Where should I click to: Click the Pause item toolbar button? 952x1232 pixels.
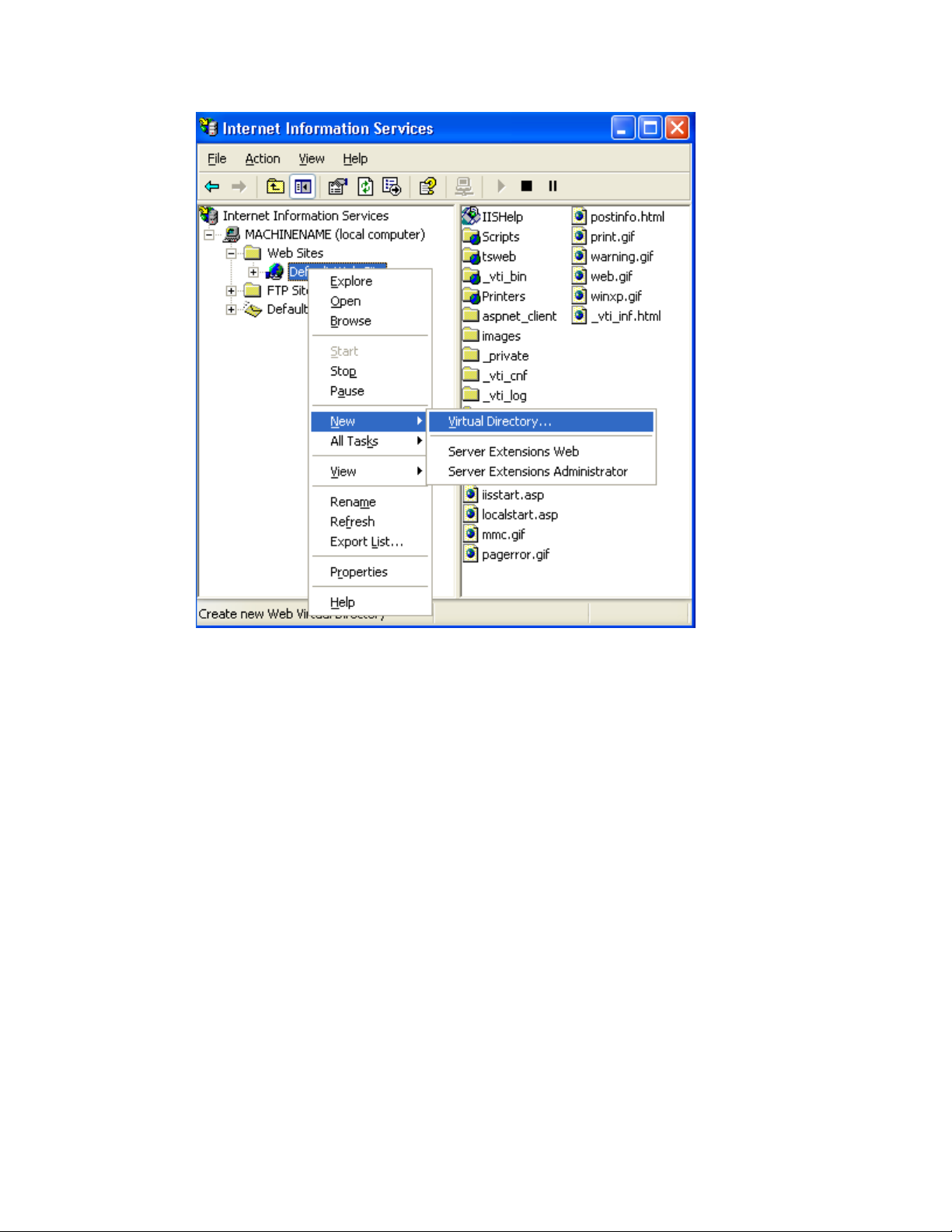click(x=553, y=186)
